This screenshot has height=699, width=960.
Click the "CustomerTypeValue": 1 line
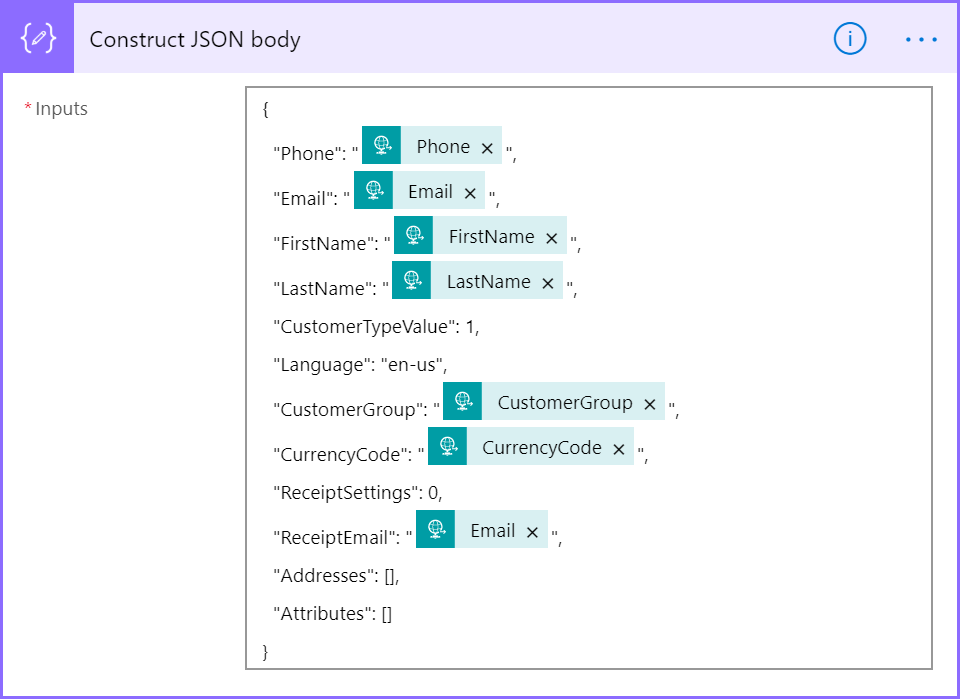[376, 327]
